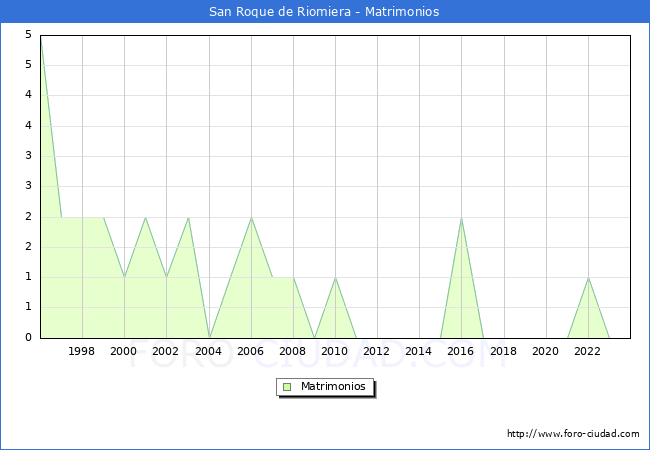650x450 pixels.
Task: Select the 2006 year label
Action: click(251, 351)
